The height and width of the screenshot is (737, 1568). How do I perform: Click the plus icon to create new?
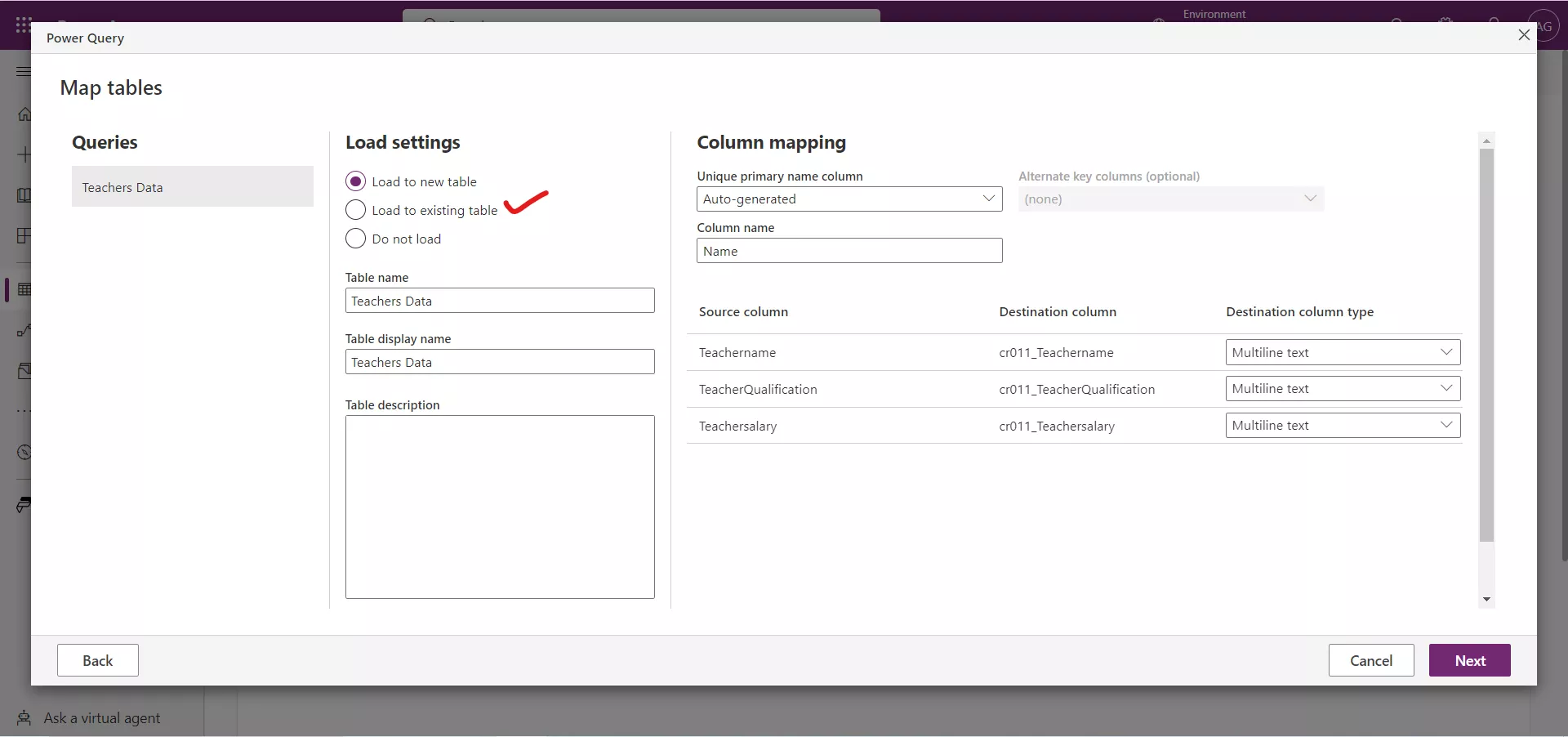coord(24,155)
